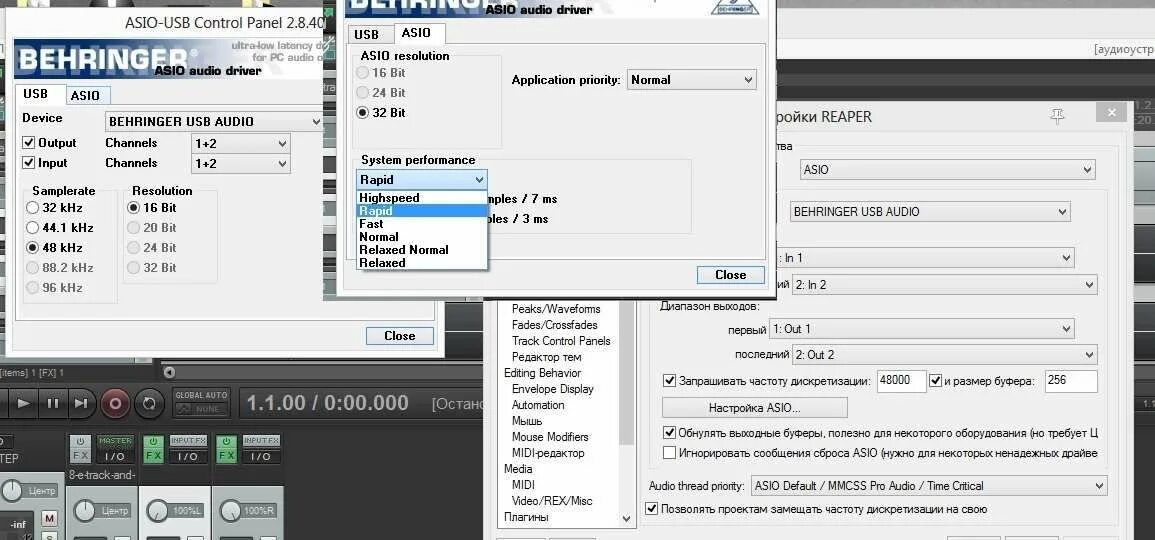This screenshot has height=540, width=1155.
Task: Toggle the green FX power icon on 100%L strip
Action: (x=153, y=441)
